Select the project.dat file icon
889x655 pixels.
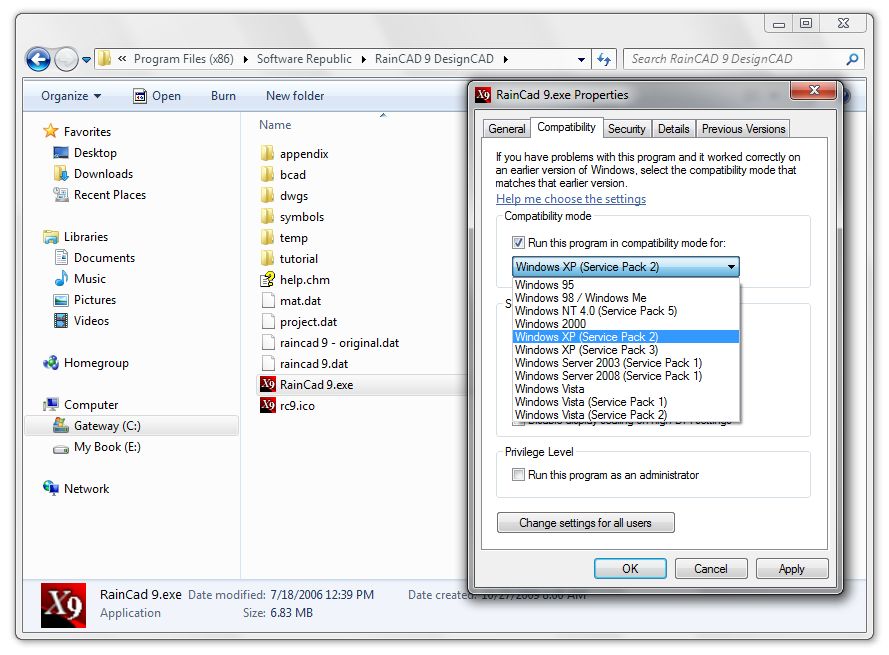268,321
